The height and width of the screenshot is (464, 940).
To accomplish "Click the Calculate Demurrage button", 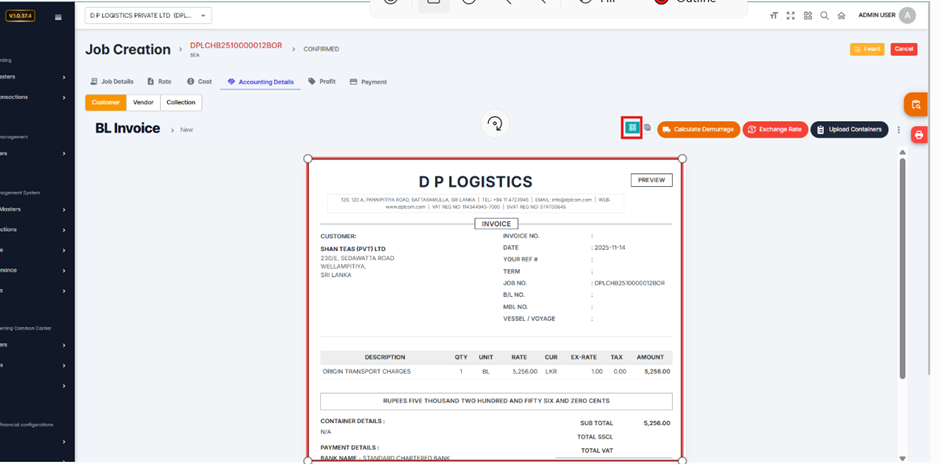I will (x=698, y=130).
